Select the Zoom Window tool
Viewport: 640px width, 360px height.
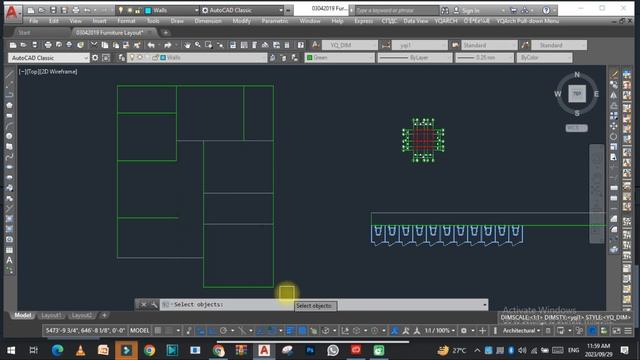click(208, 45)
